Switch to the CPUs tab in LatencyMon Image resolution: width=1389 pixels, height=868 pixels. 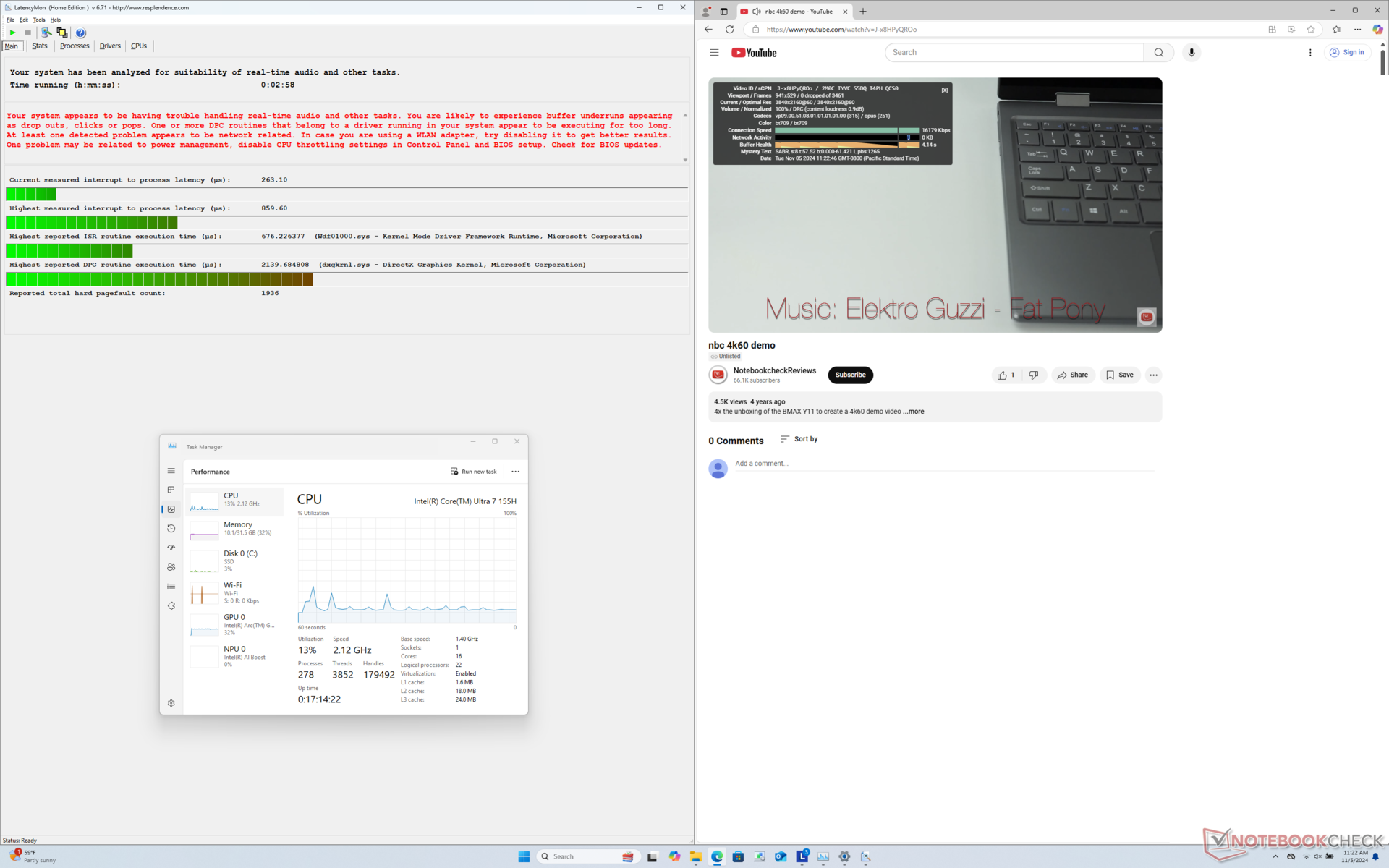click(x=139, y=46)
